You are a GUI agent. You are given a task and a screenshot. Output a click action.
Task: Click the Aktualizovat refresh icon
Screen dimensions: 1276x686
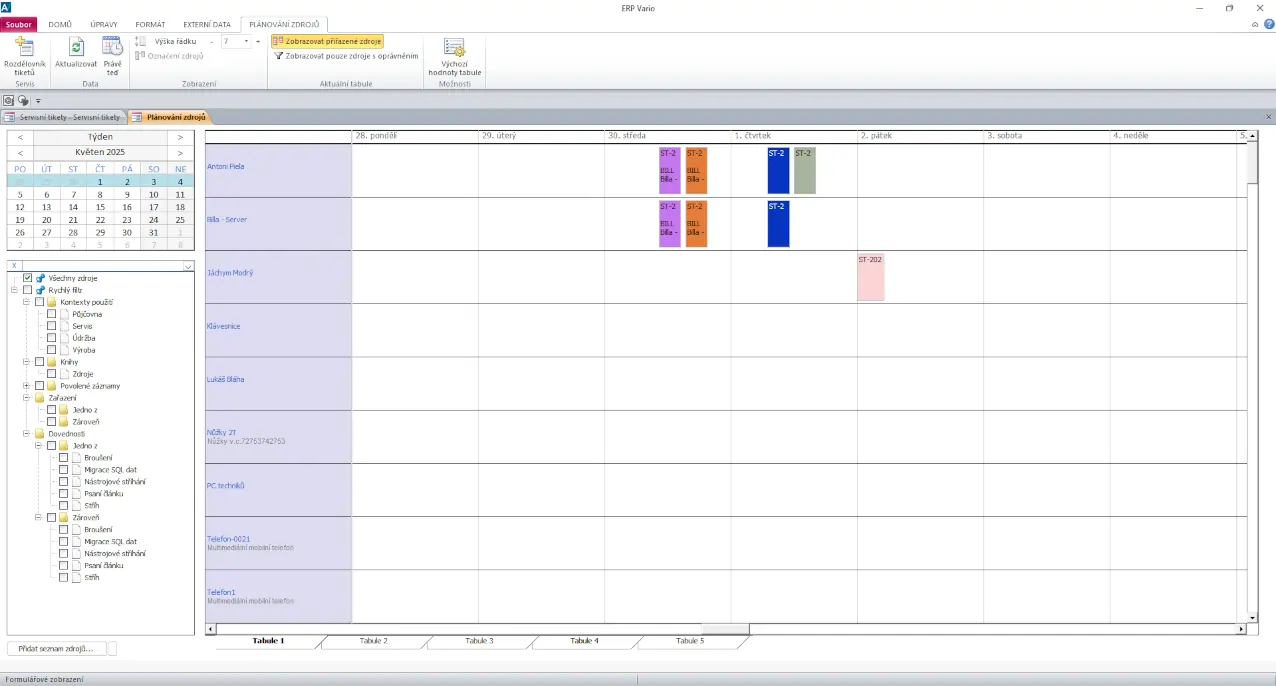pos(76,47)
